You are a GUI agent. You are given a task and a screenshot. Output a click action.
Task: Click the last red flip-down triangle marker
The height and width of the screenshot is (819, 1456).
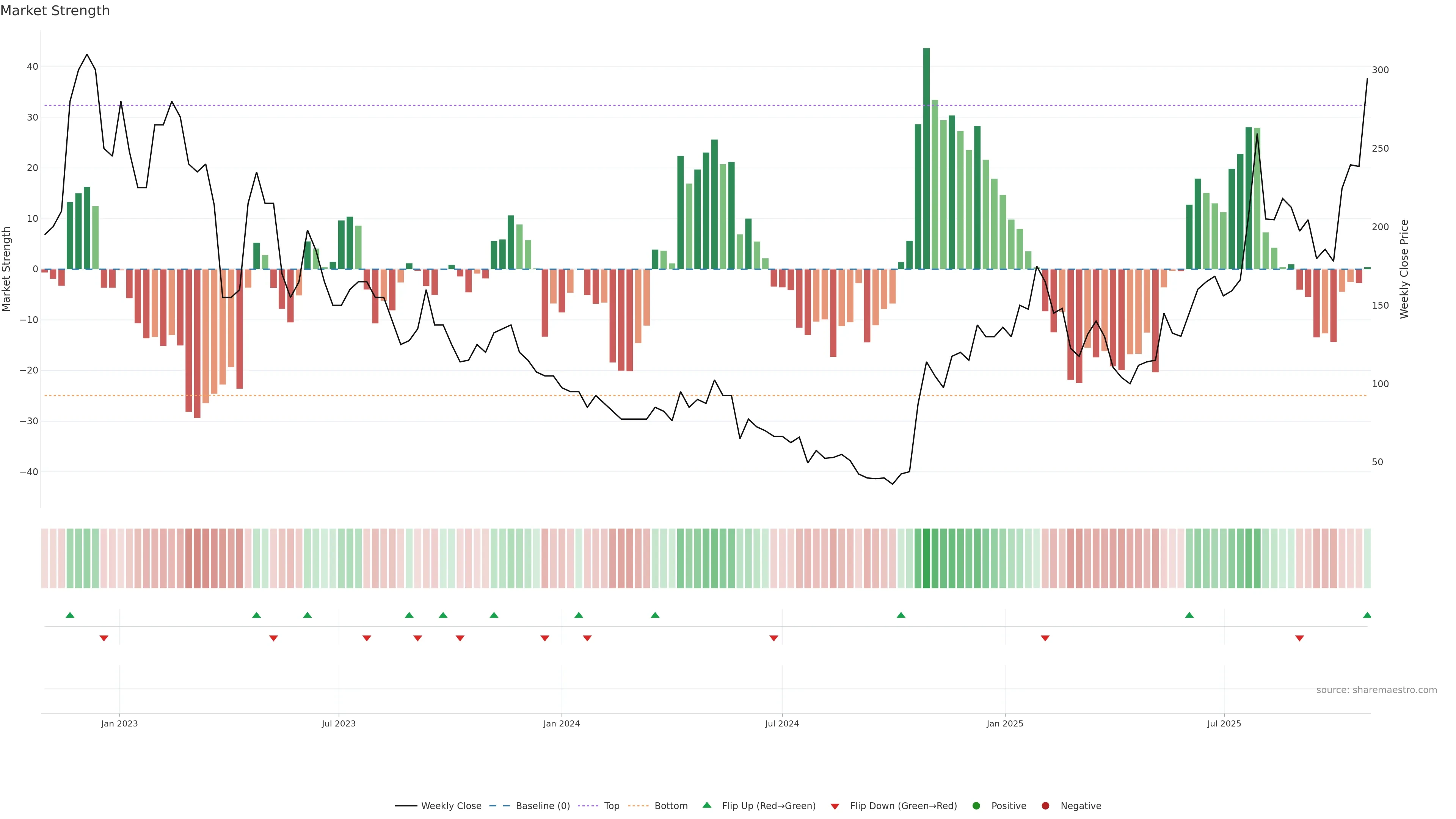(x=1299, y=638)
